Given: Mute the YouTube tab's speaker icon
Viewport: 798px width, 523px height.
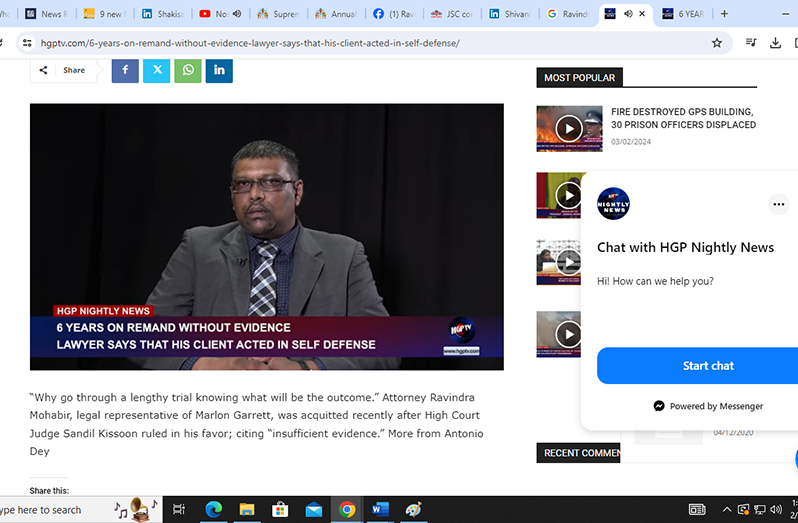Looking at the screenshot, I should pos(237,14).
